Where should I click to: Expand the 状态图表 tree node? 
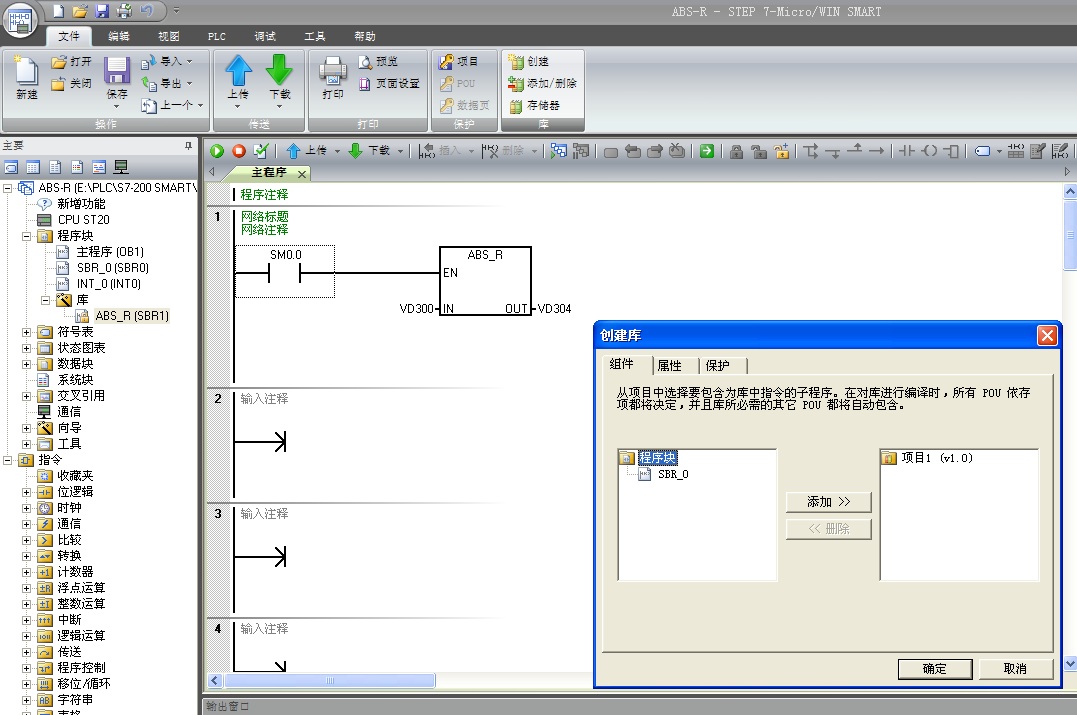click(26, 348)
